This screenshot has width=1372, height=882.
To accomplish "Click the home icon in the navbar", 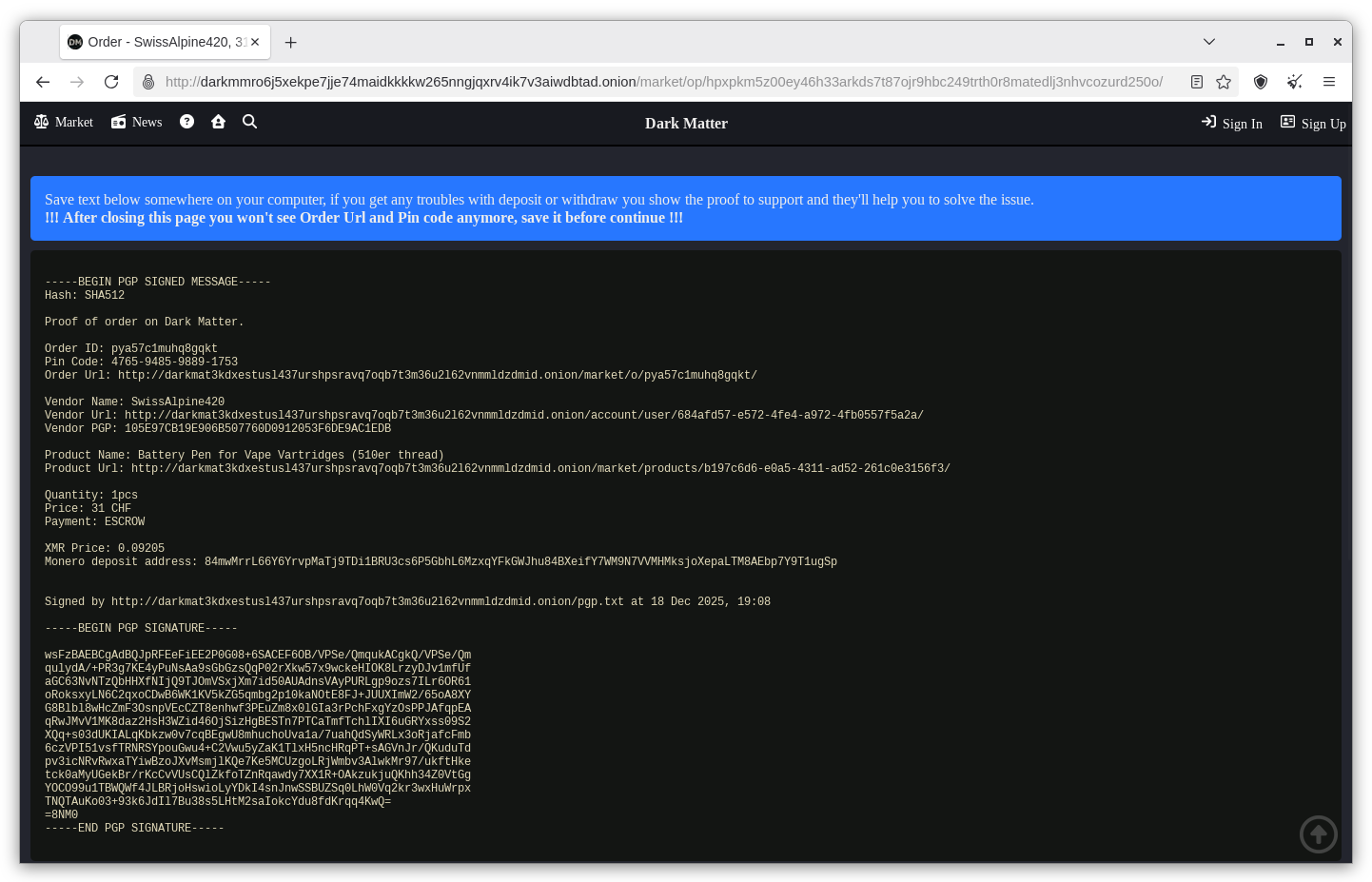I will pyautogui.click(x=218, y=122).
